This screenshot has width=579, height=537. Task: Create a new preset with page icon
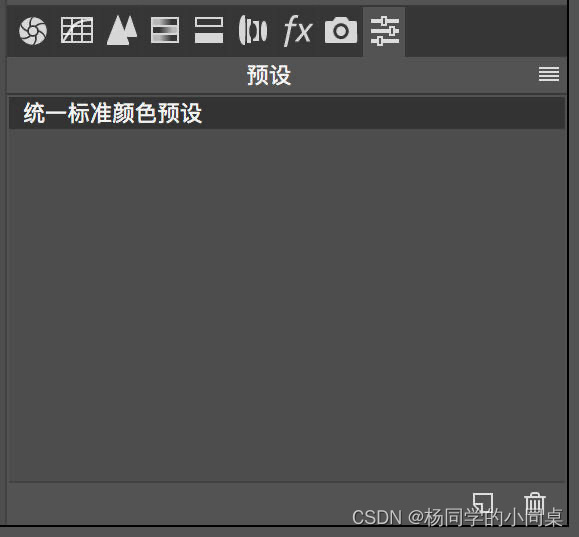483,502
